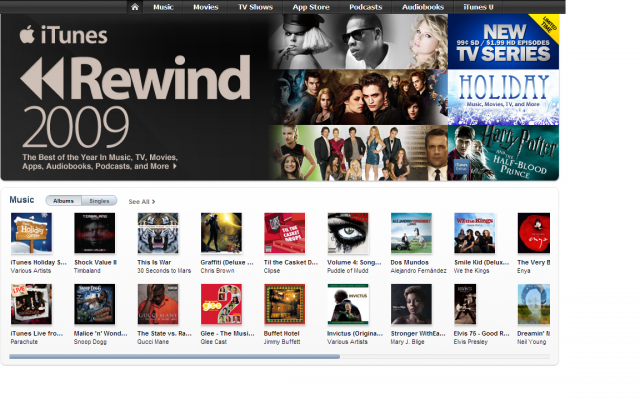Open Shock Value II album cover
Screen dimensions: 640x400
coord(95,233)
